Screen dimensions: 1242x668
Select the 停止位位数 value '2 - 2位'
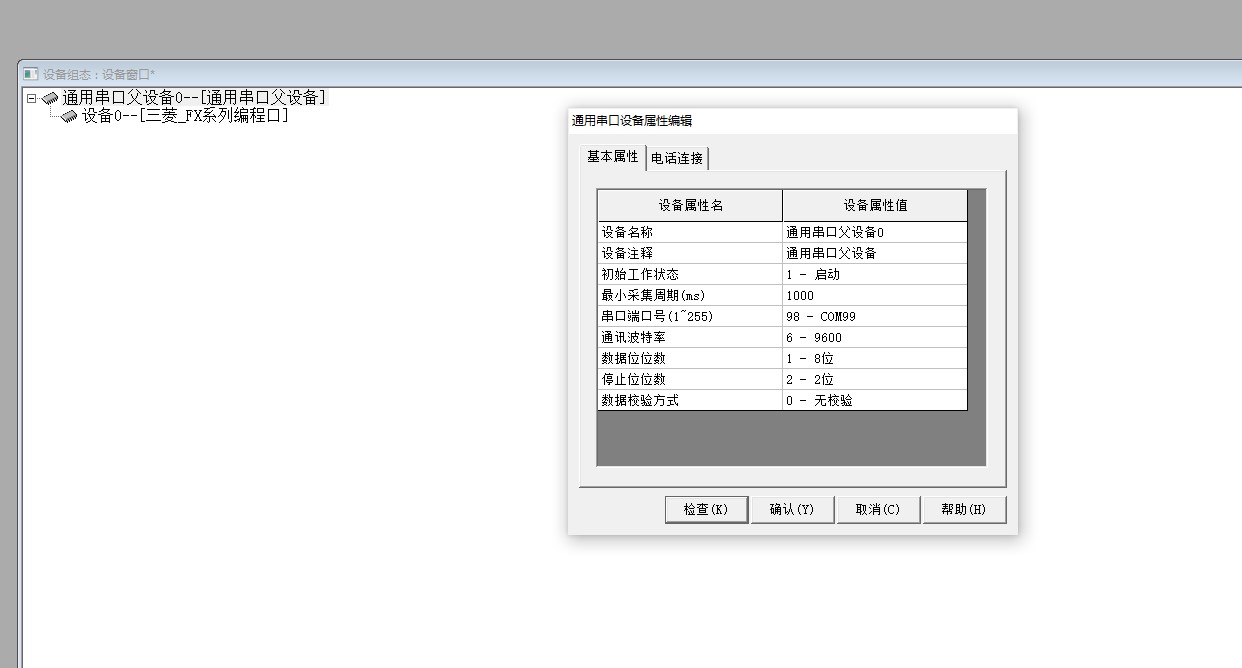pyautogui.click(x=874, y=379)
